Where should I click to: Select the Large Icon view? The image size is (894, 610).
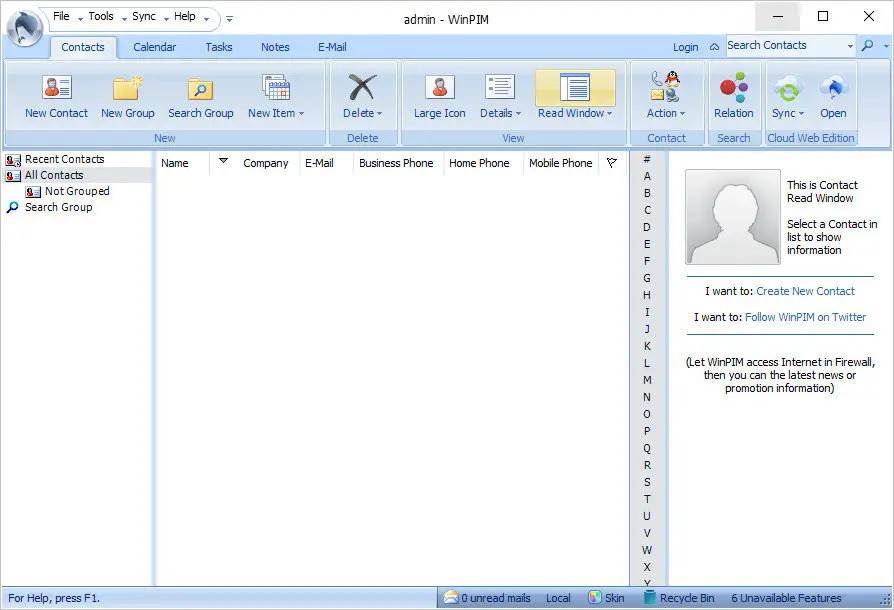click(440, 97)
